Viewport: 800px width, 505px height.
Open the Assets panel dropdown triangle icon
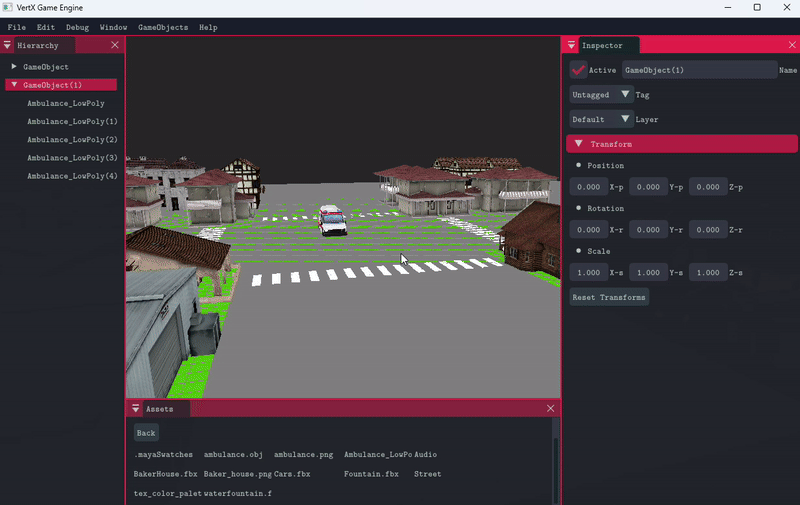pos(136,409)
